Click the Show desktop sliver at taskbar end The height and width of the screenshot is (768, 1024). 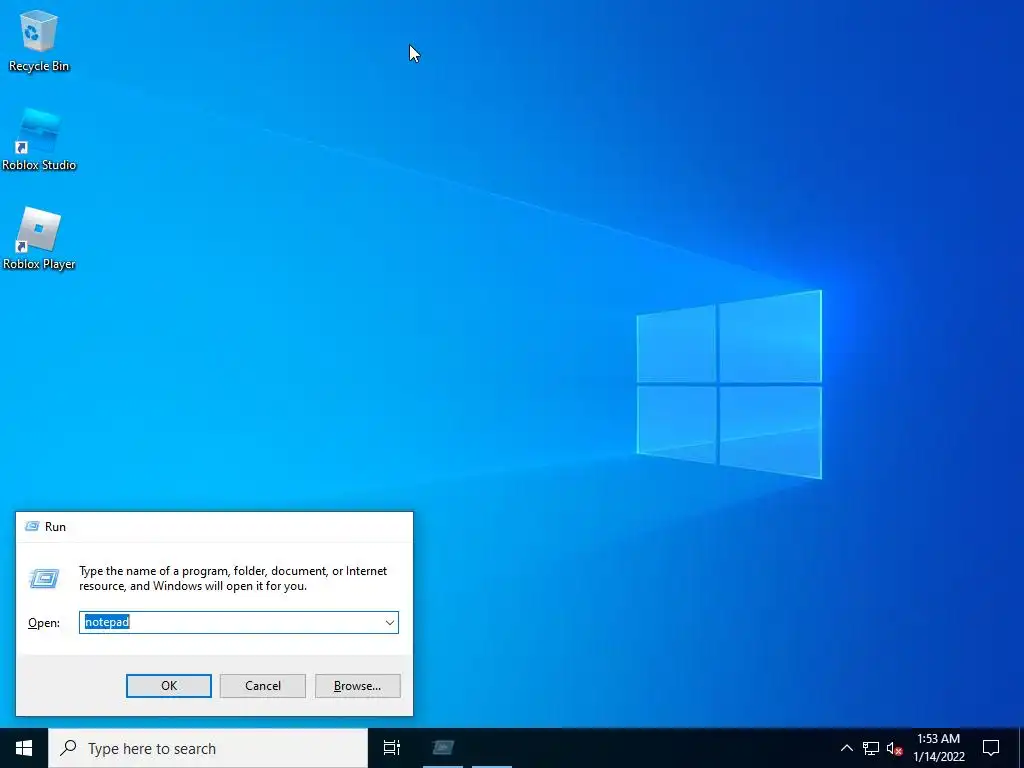[x=1021, y=748]
